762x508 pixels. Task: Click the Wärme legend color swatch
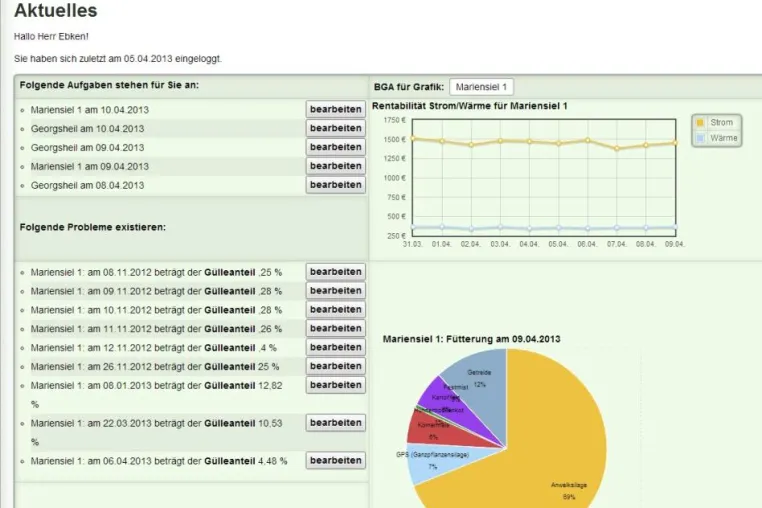[x=700, y=138]
